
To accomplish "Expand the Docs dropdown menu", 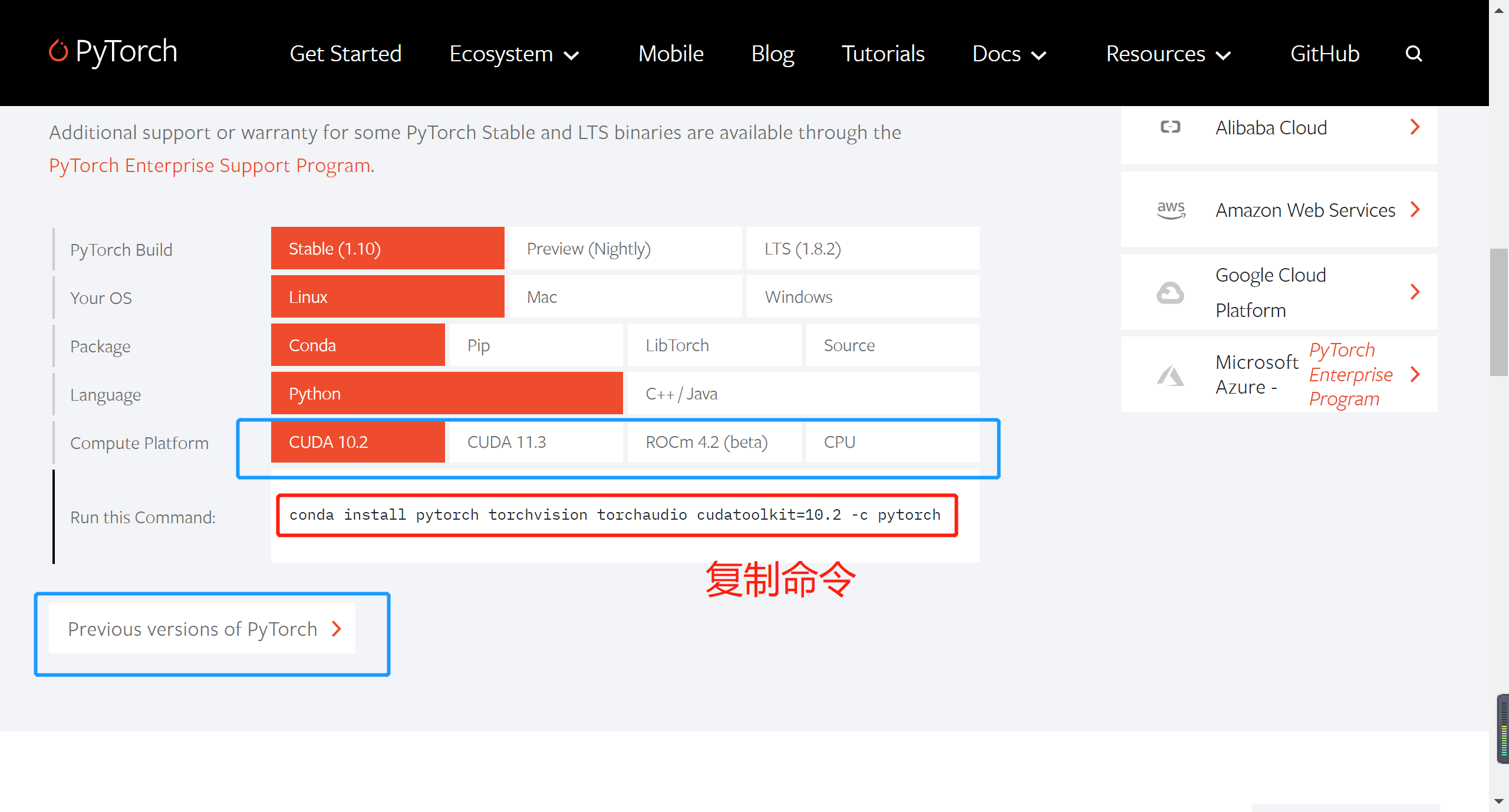I will point(1009,54).
